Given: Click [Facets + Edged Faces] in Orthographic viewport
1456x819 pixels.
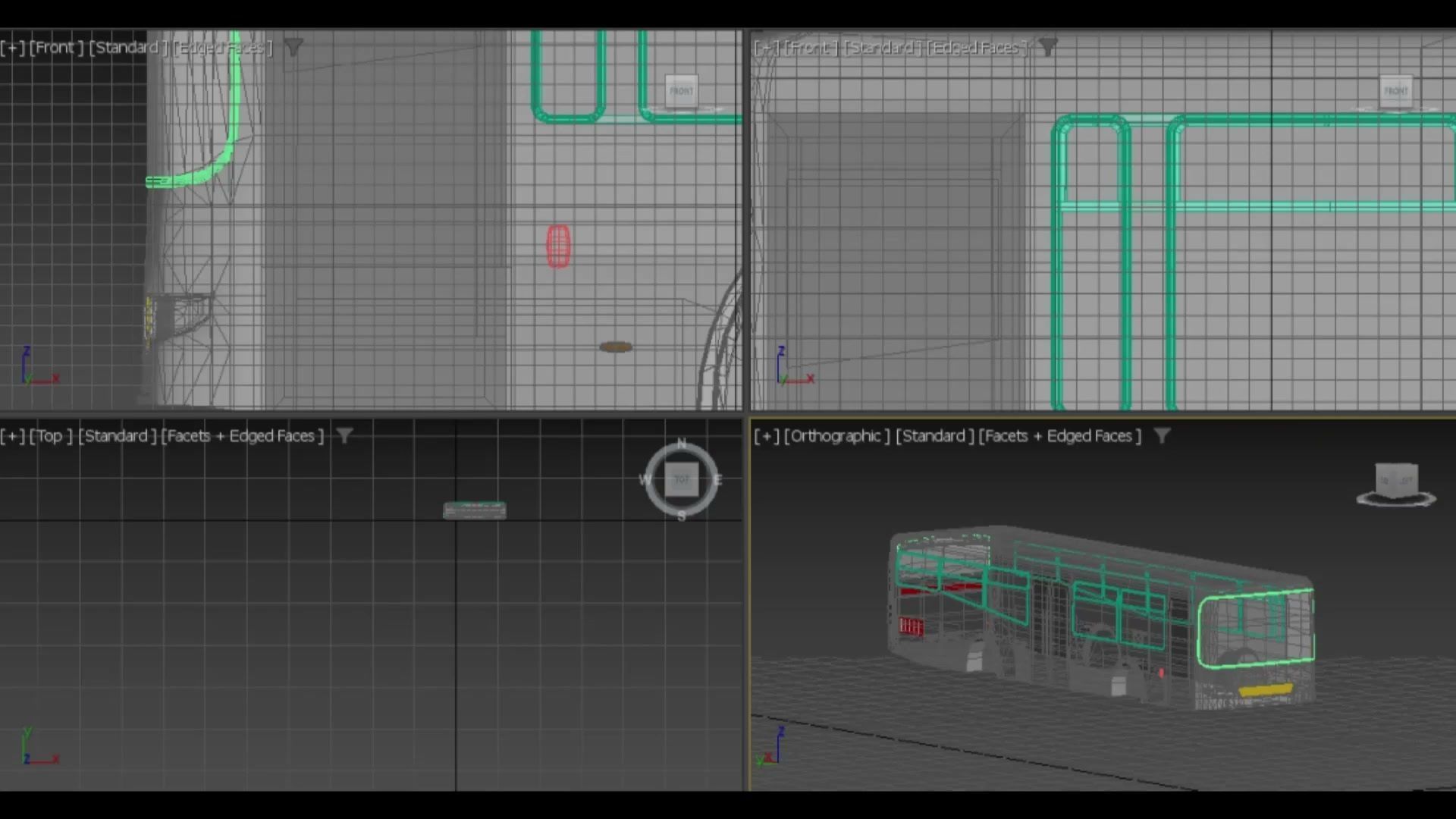Looking at the screenshot, I should 1059,436.
